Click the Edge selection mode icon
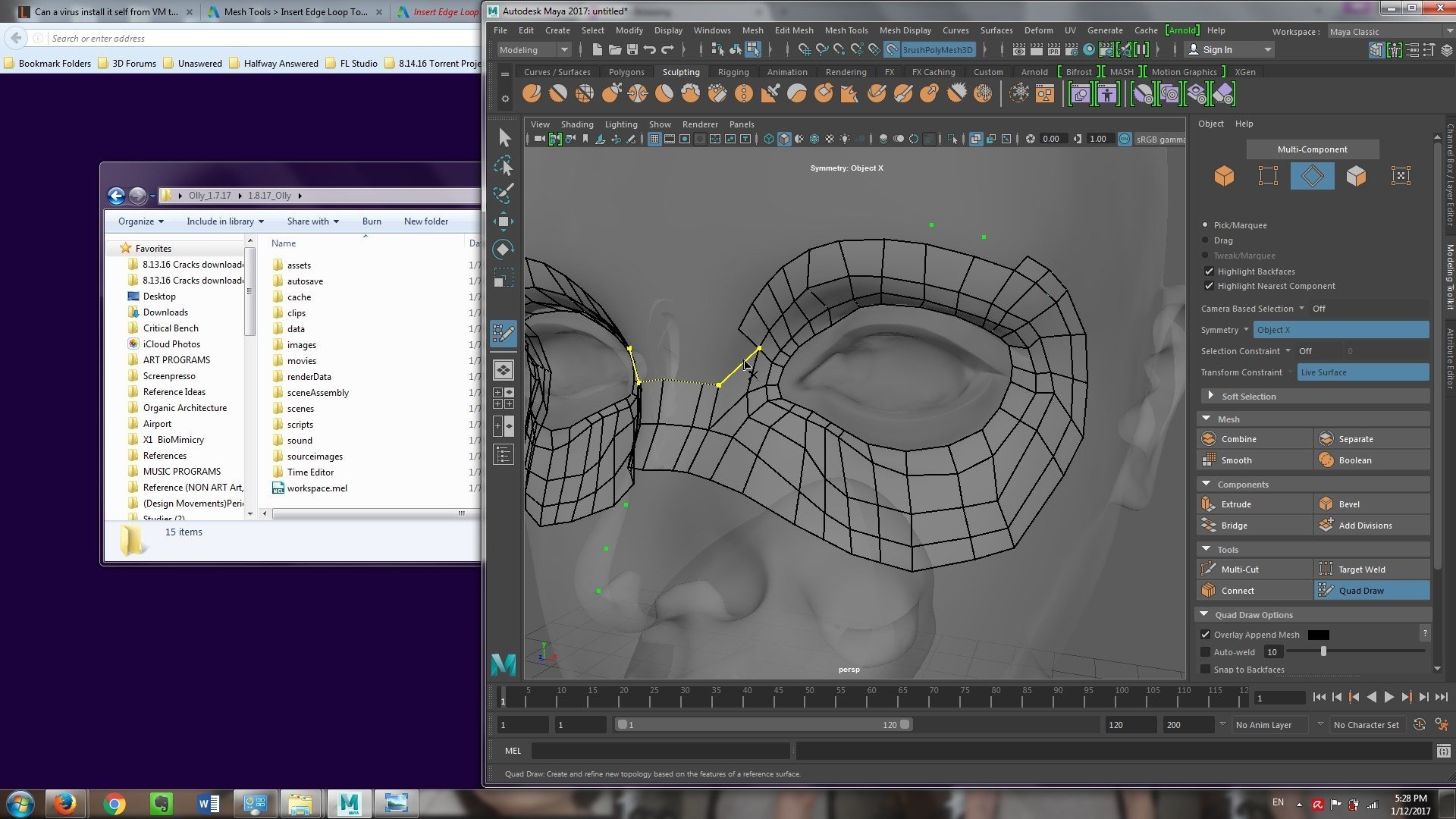The width and height of the screenshot is (1456, 819). 1312,176
